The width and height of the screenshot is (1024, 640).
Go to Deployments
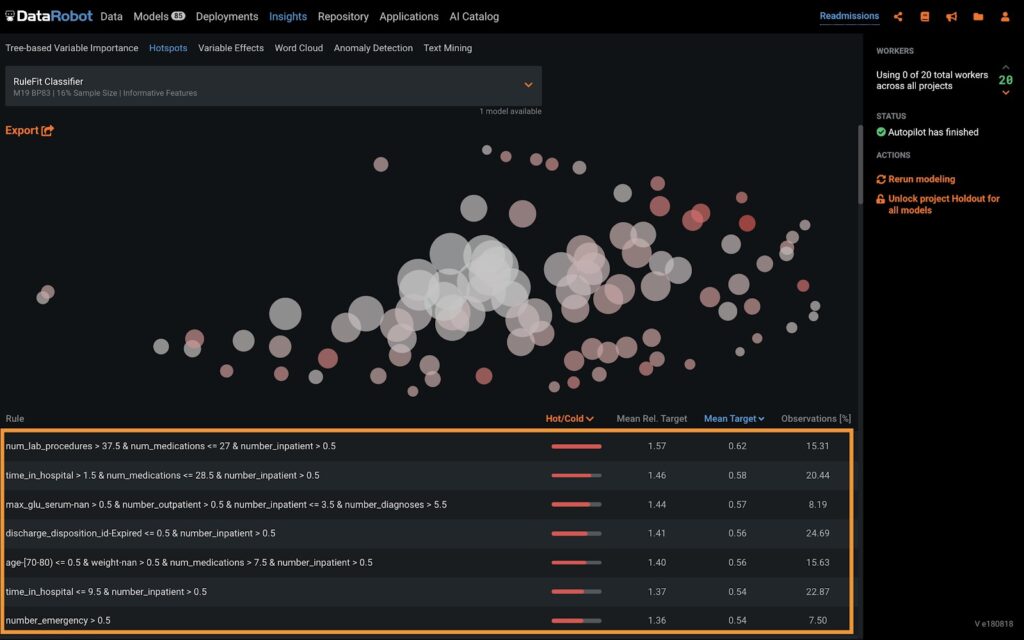pos(227,16)
